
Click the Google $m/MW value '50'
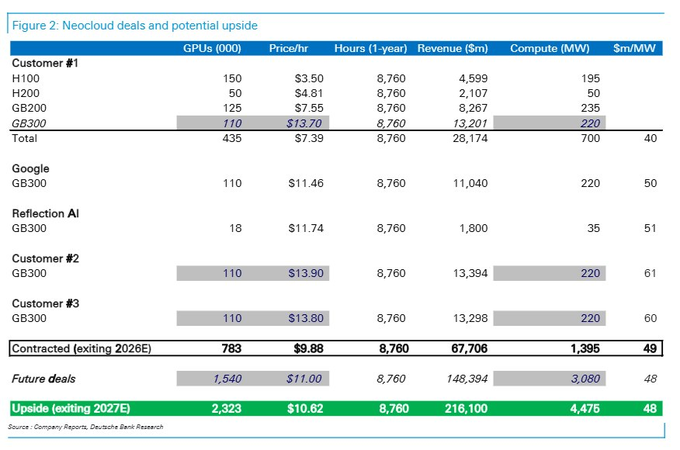(x=651, y=183)
